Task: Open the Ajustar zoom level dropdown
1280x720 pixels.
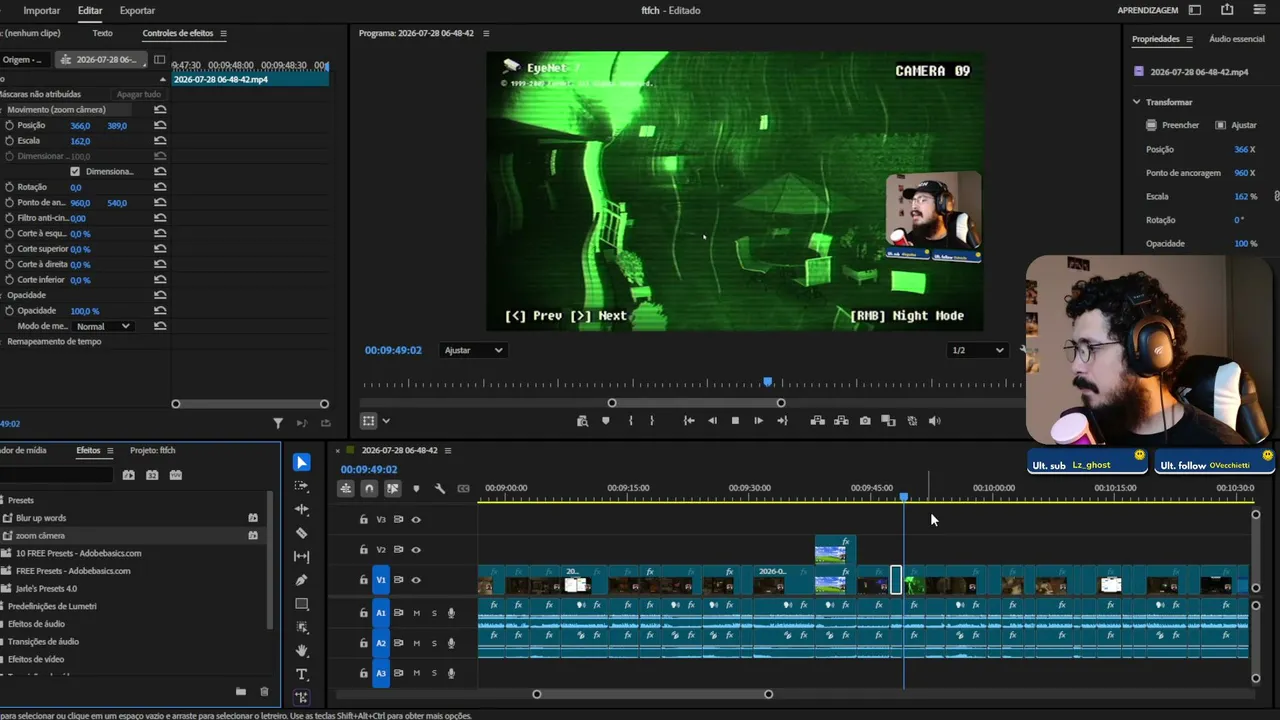Action: 474,350
